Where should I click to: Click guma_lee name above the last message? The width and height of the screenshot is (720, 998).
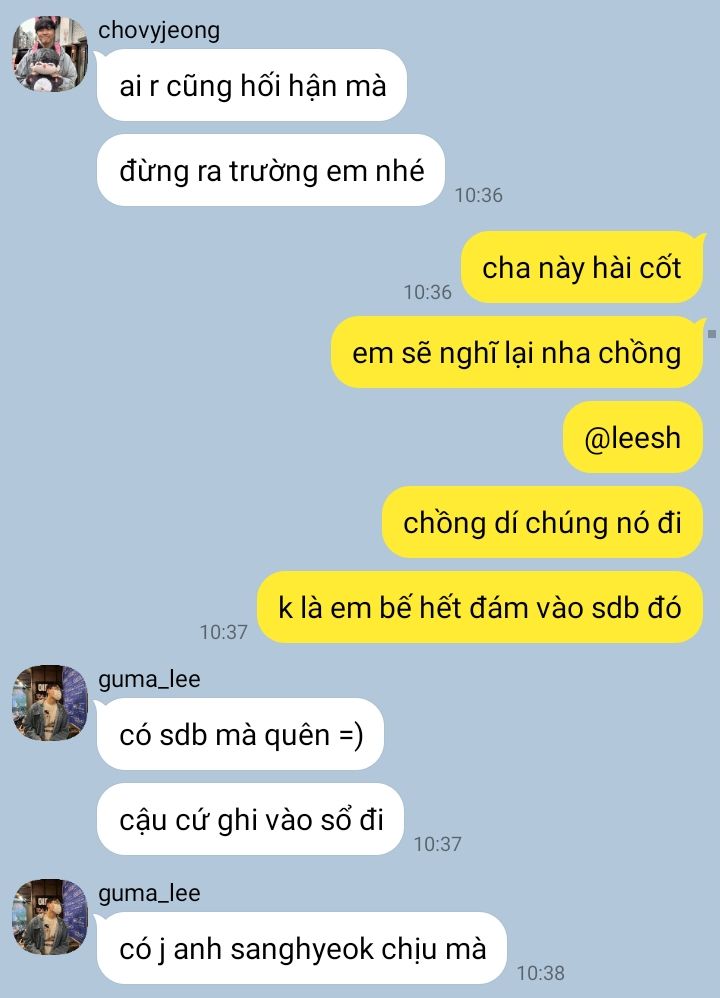(x=149, y=894)
